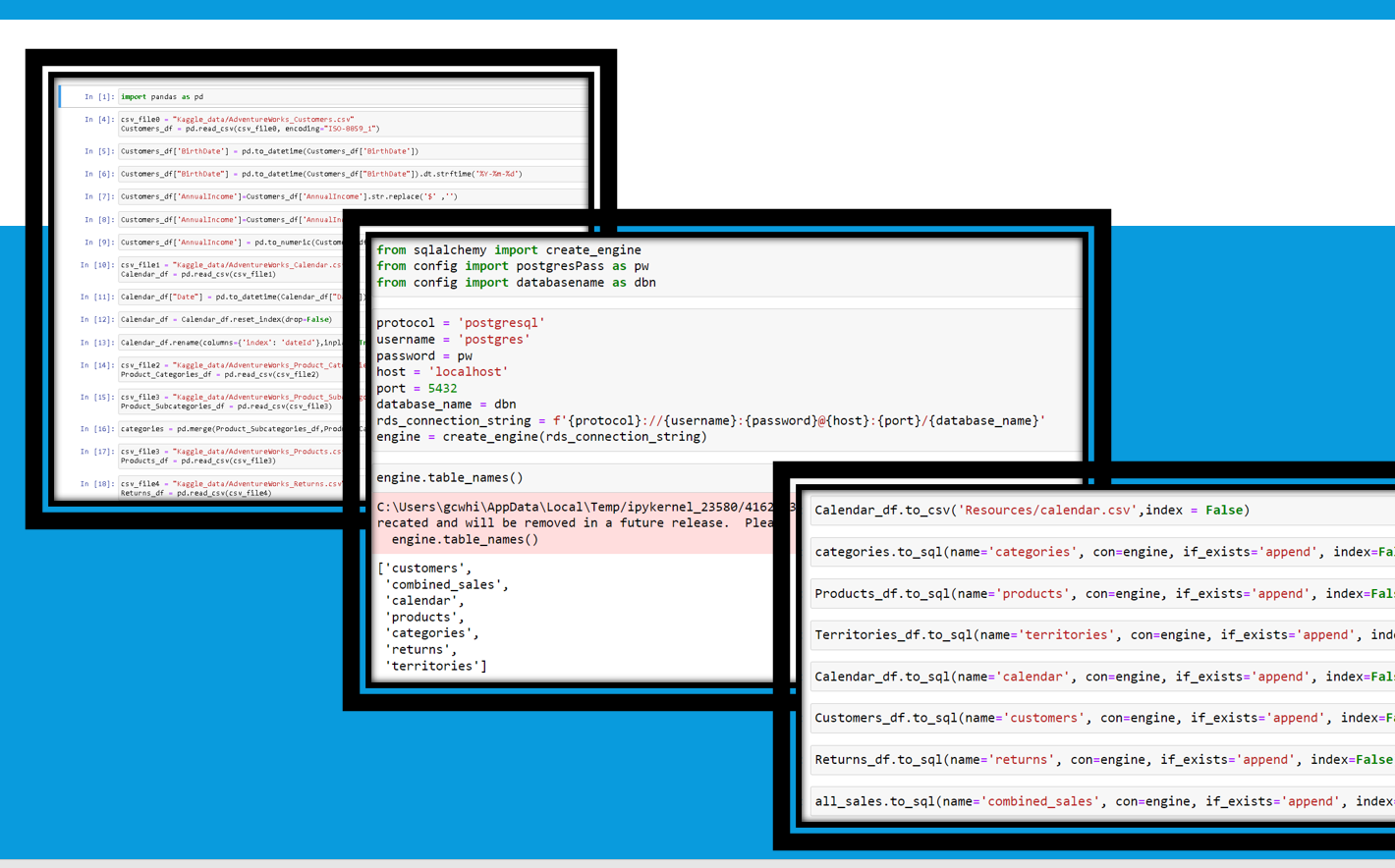Viewport: 1395px width, 868px height.
Task: Click 'returns' in the table list output
Action: tap(418, 650)
